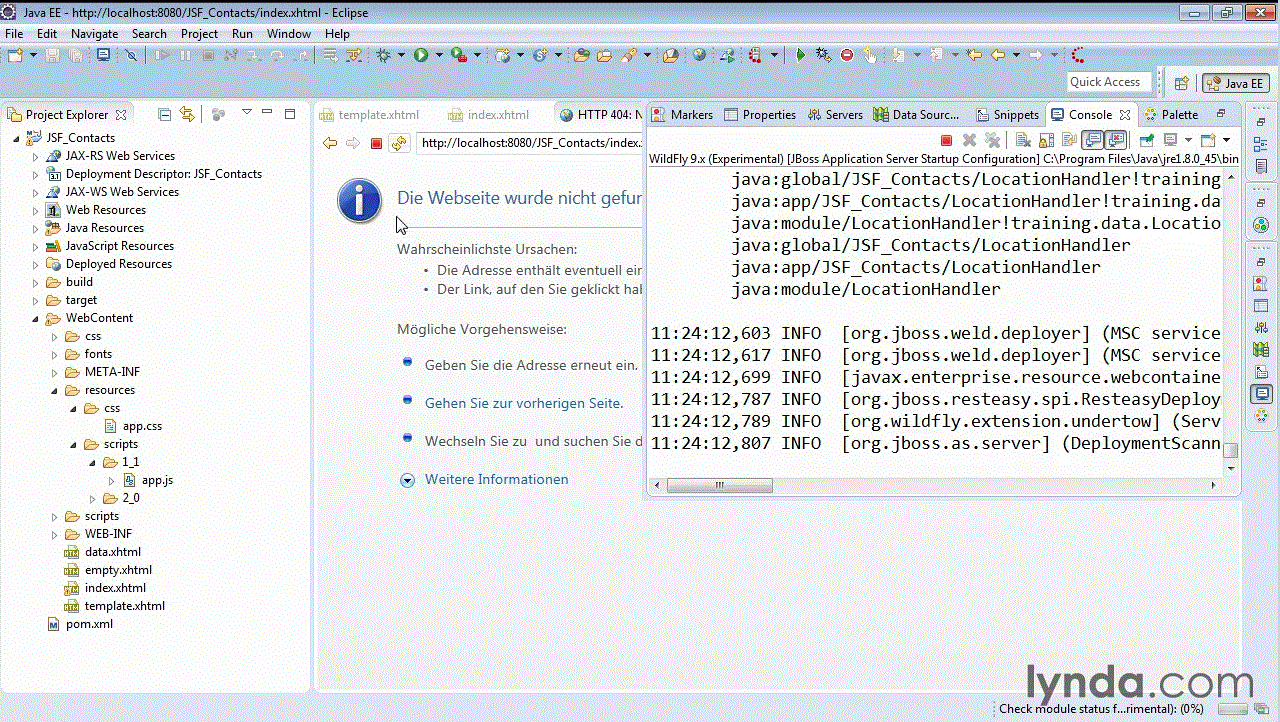1280x722 pixels.
Task: Refresh the internal browser page
Action: (399, 143)
